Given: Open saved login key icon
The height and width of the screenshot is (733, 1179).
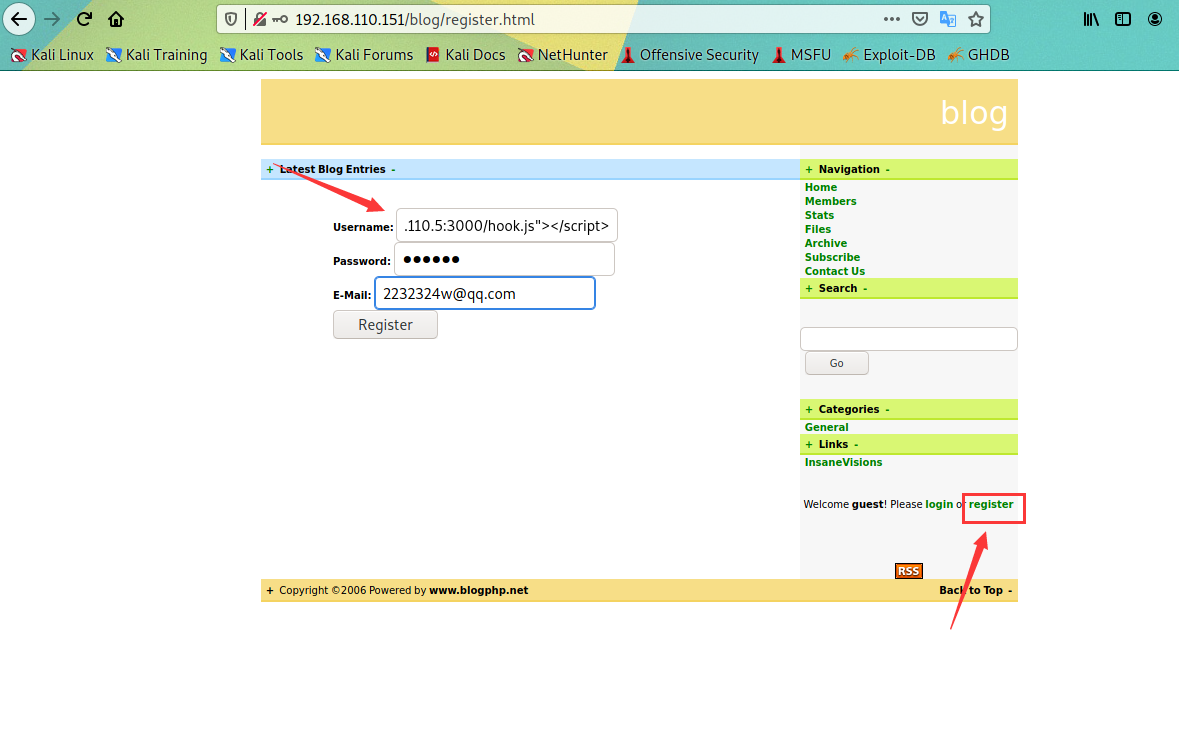Looking at the screenshot, I should [280, 20].
